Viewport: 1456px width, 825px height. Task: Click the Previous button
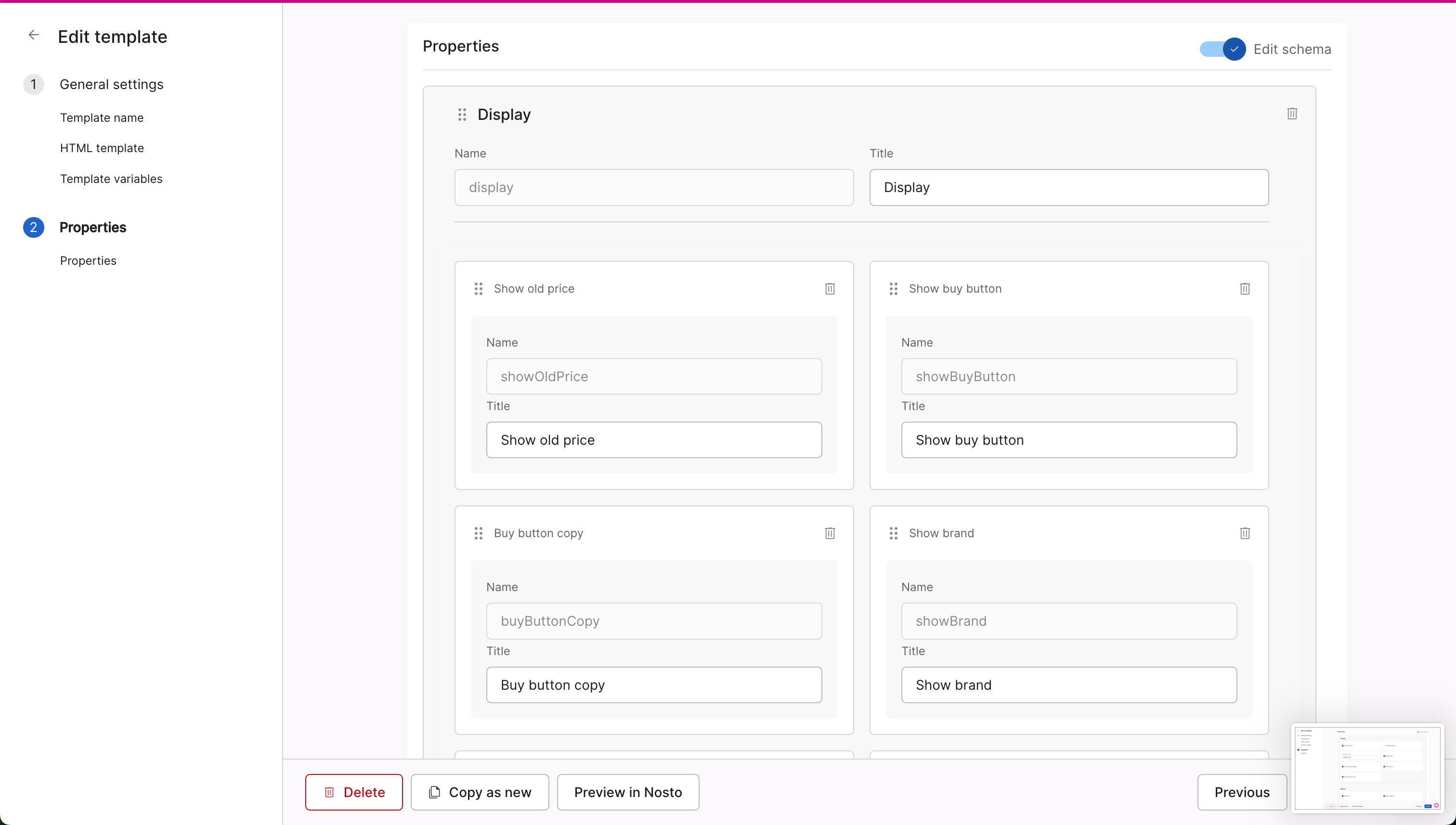pos(1241,792)
